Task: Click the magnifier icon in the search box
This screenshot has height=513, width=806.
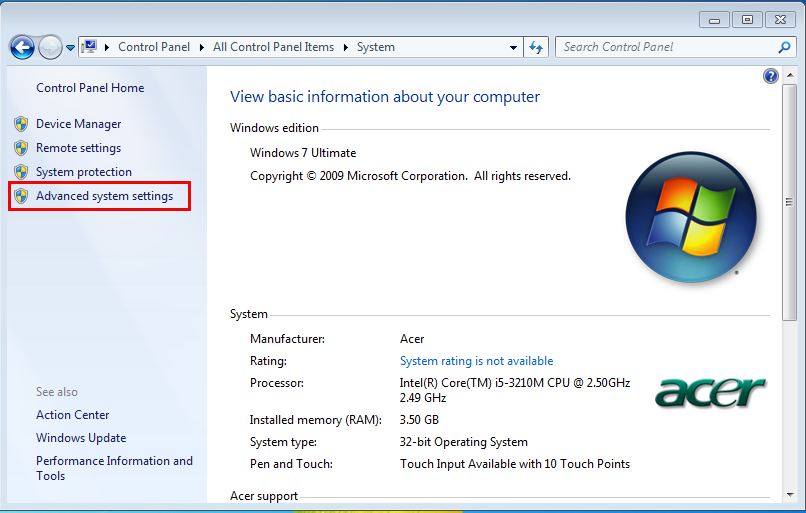Action: pos(784,47)
